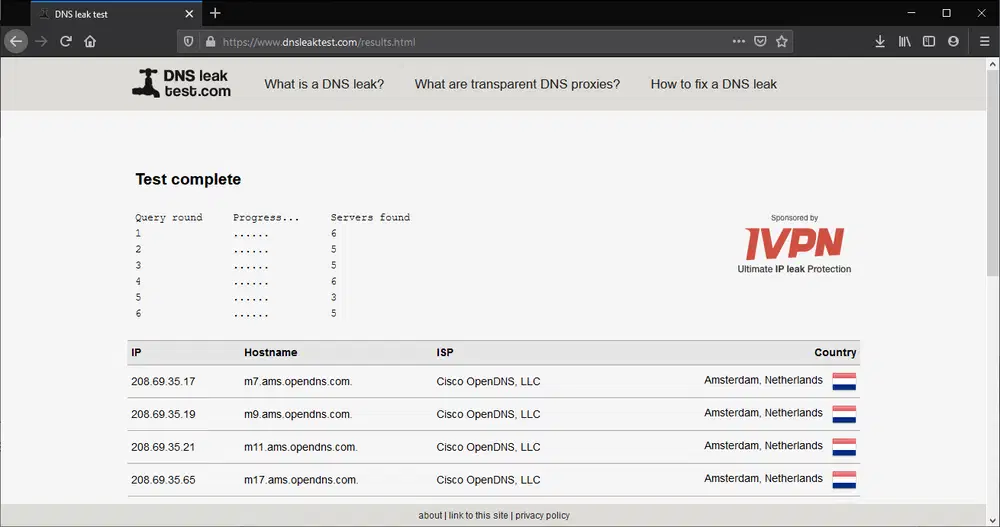1000x527 pixels.
Task: Open page actions three-dot menu
Action: tap(739, 41)
